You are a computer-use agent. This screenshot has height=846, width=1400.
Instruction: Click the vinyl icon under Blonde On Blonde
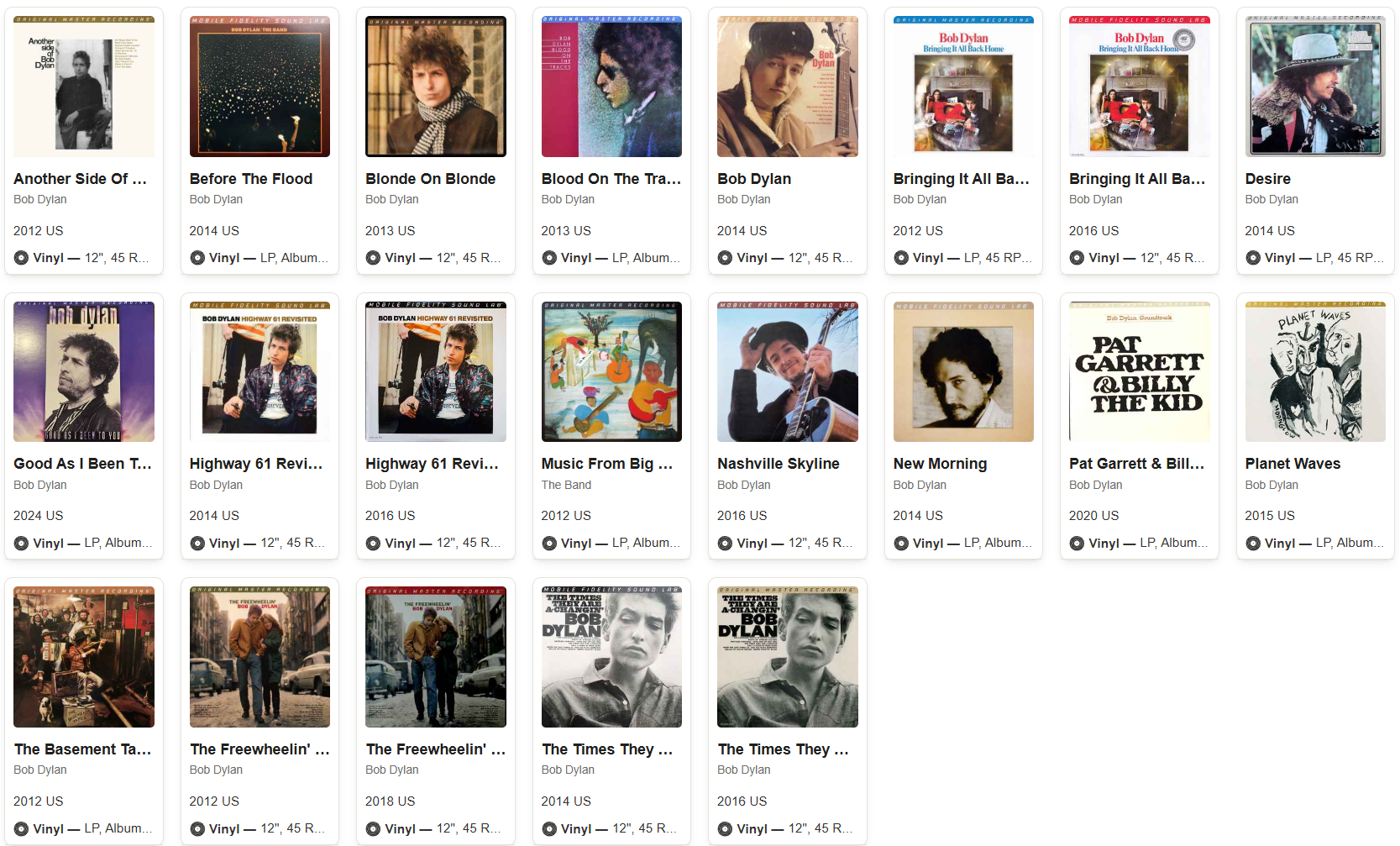pos(373,258)
